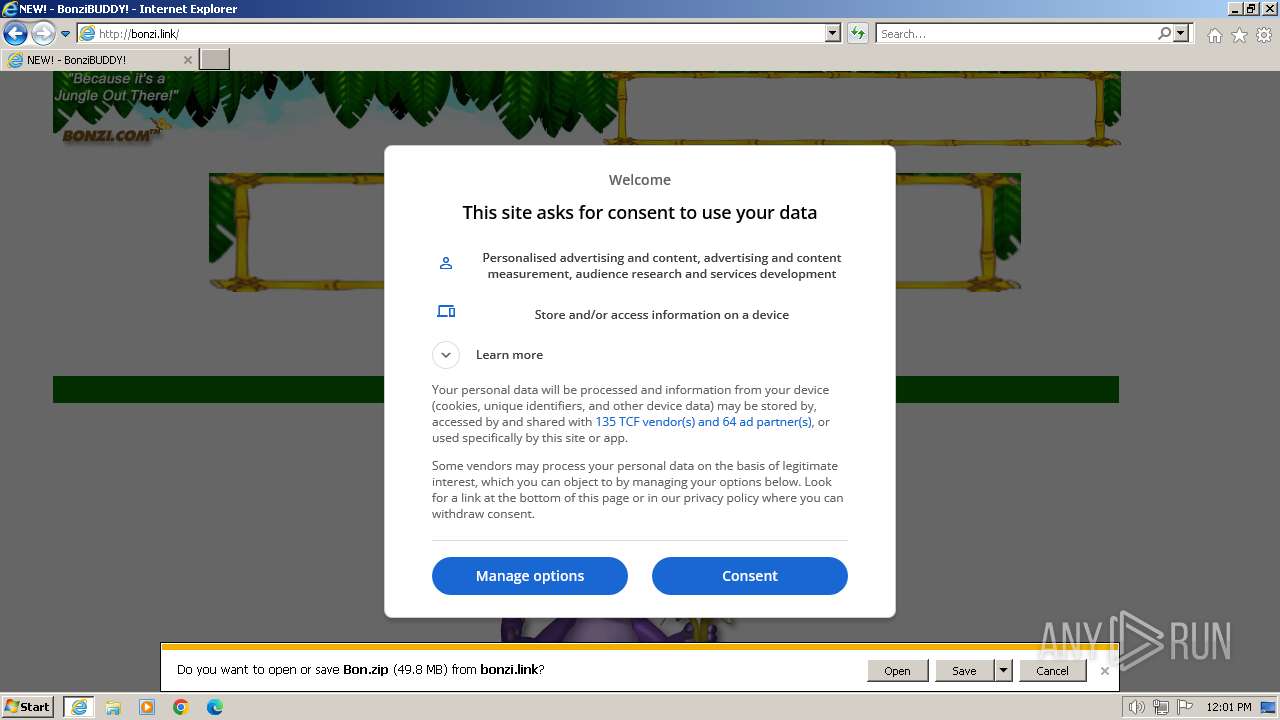Select the NEW! - BonziBUDDY! tab

(99, 60)
